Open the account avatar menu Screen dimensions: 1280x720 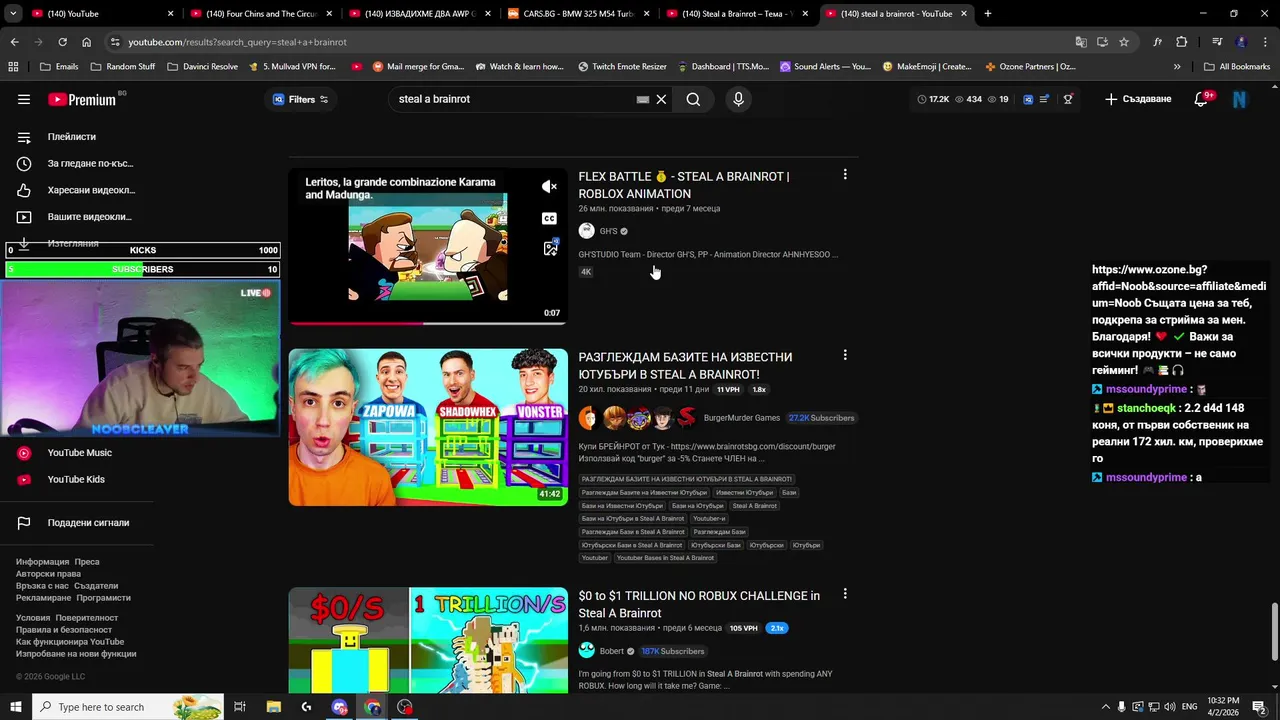pos(1240,99)
